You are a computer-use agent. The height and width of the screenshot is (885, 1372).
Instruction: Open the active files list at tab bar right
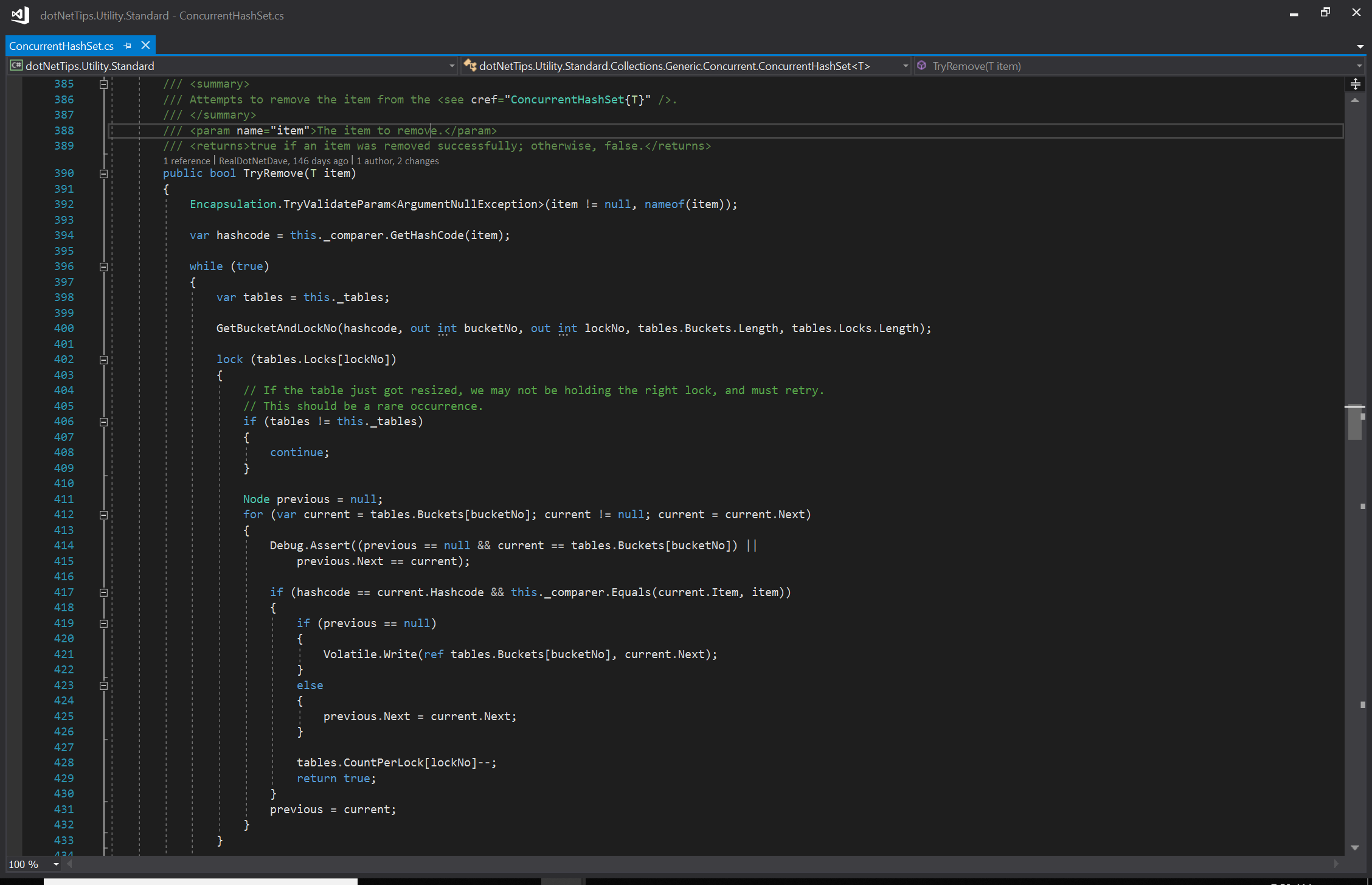tap(1360, 46)
